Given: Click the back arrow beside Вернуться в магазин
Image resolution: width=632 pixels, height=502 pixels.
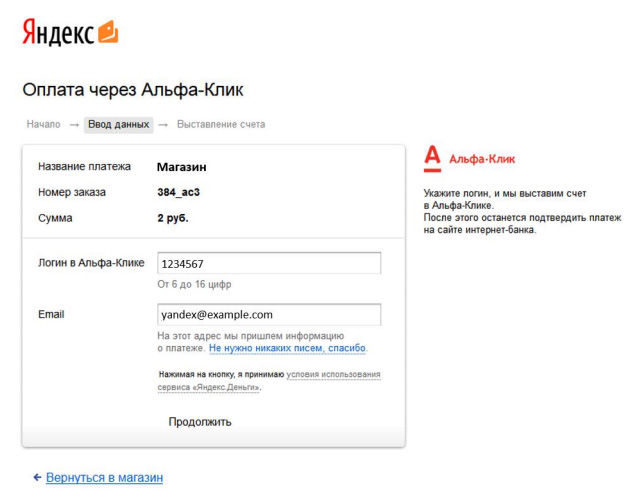Looking at the screenshot, I should (x=37, y=477).
